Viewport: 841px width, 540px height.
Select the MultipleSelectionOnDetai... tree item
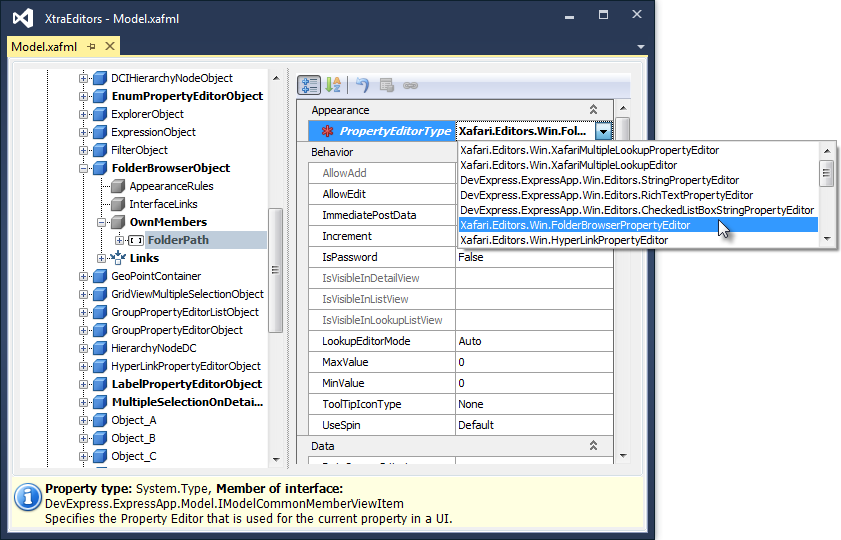point(187,402)
